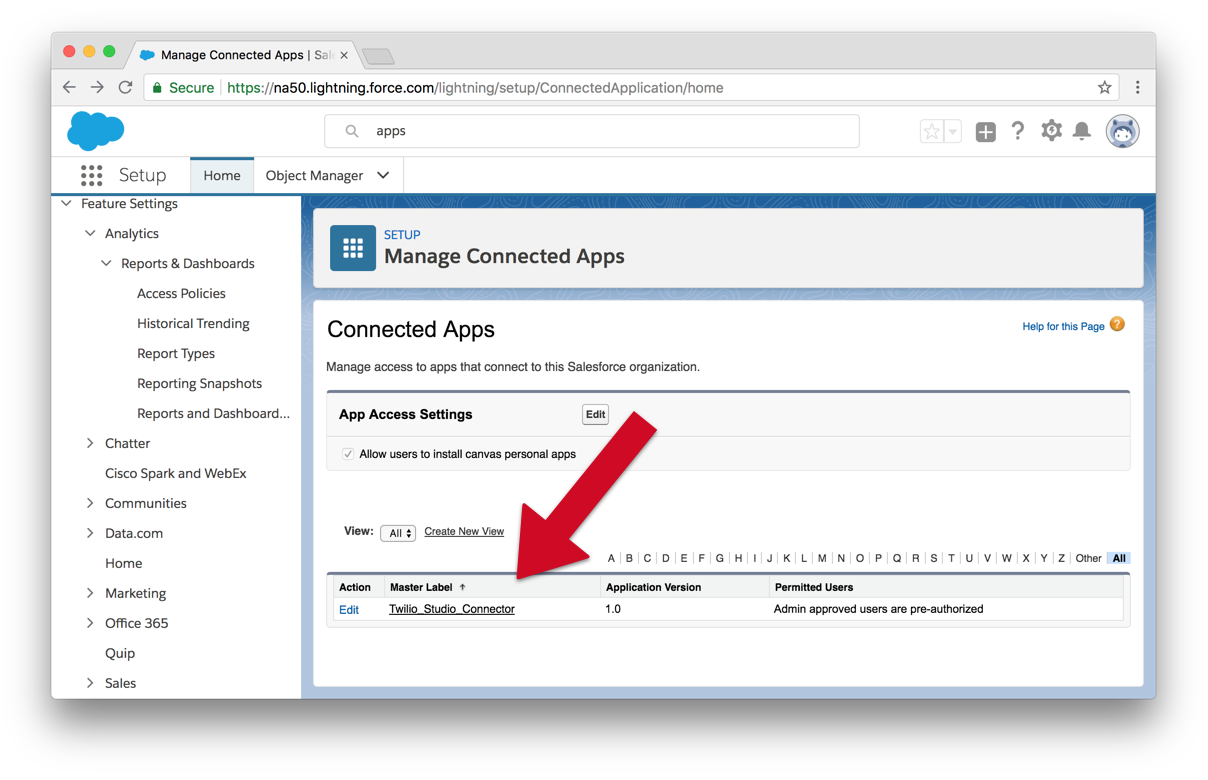Click the "Admin approved users are pre-authorized" cell

pos(878,609)
